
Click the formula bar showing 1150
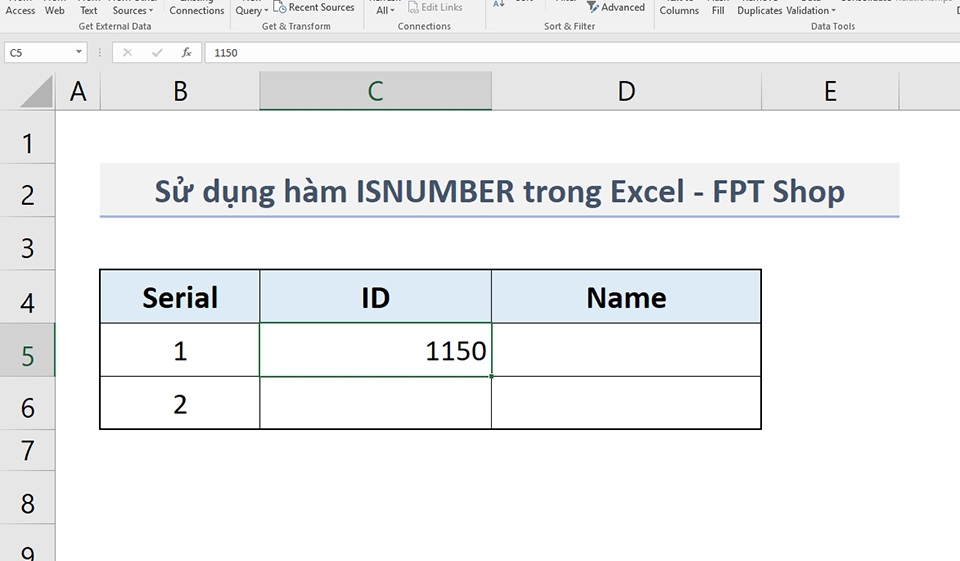point(582,53)
